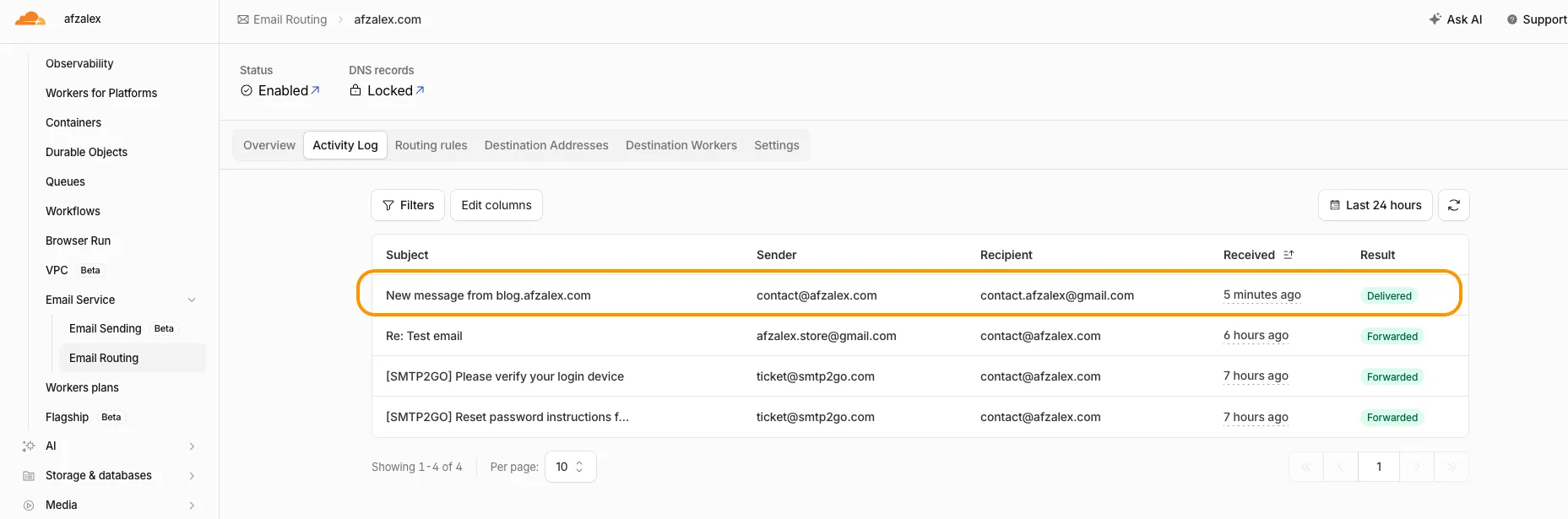The image size is (1568, 519).
Task: Open the Destination Addresses tab
Action: [x=546, y=145]
